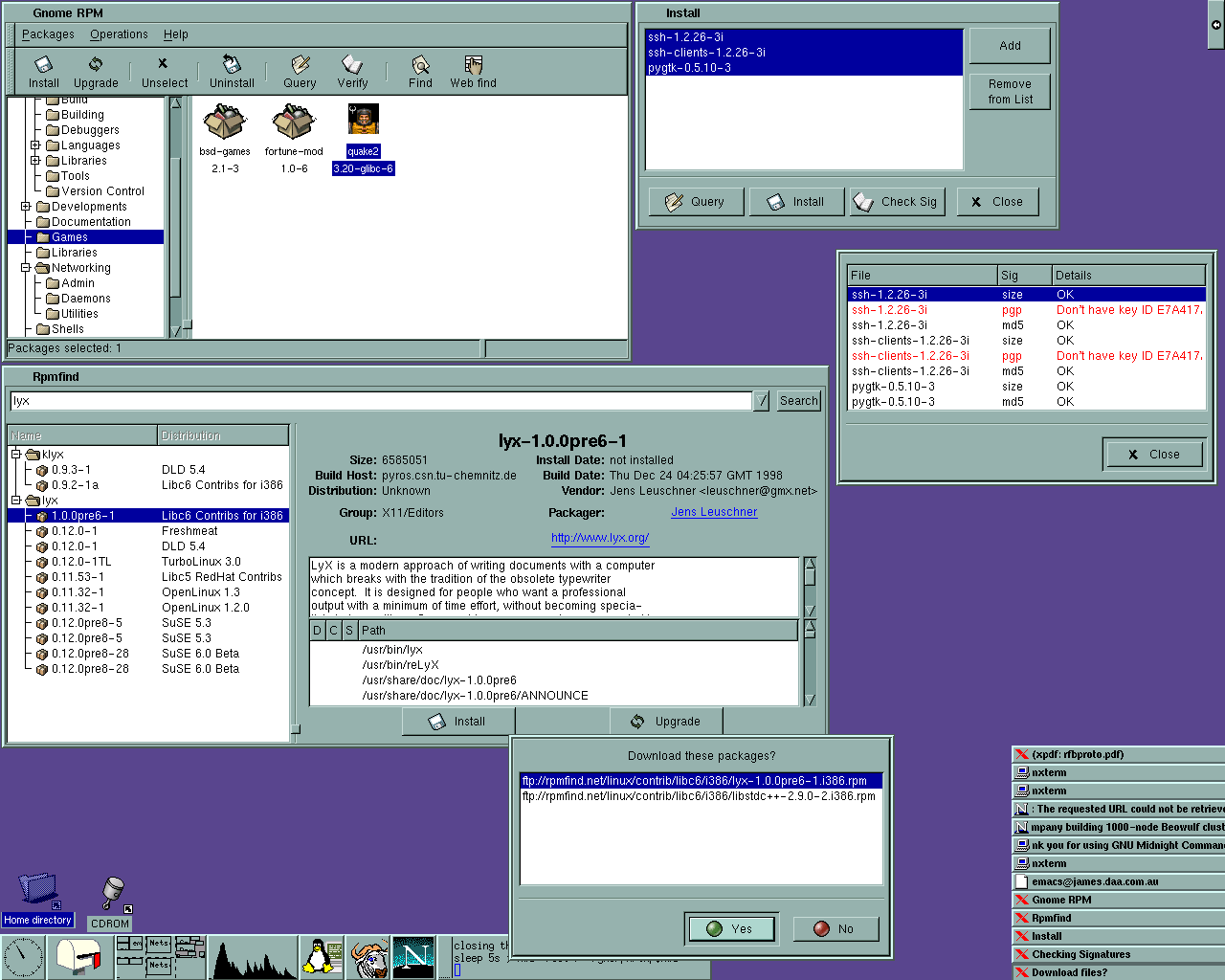Image resolution: width=1225 pixels, height=980 pixels.
Task: Click the Search button in Rpmfind
Action: tap(798, 401)
